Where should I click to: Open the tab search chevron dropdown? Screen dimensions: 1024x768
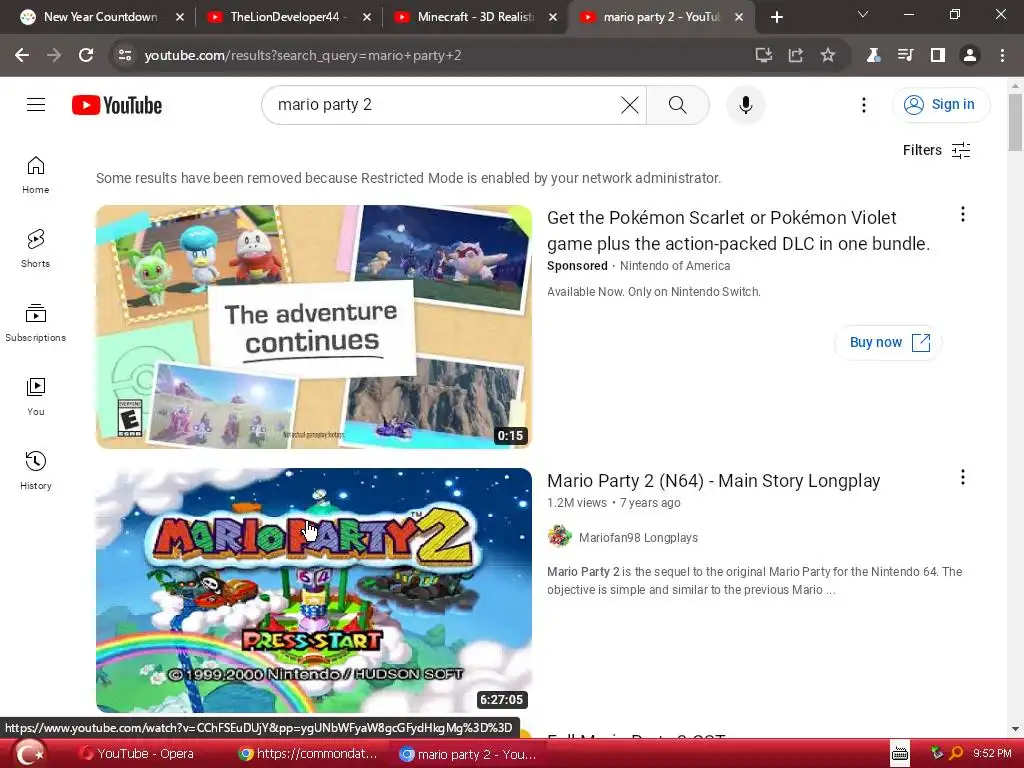[863, 14]
